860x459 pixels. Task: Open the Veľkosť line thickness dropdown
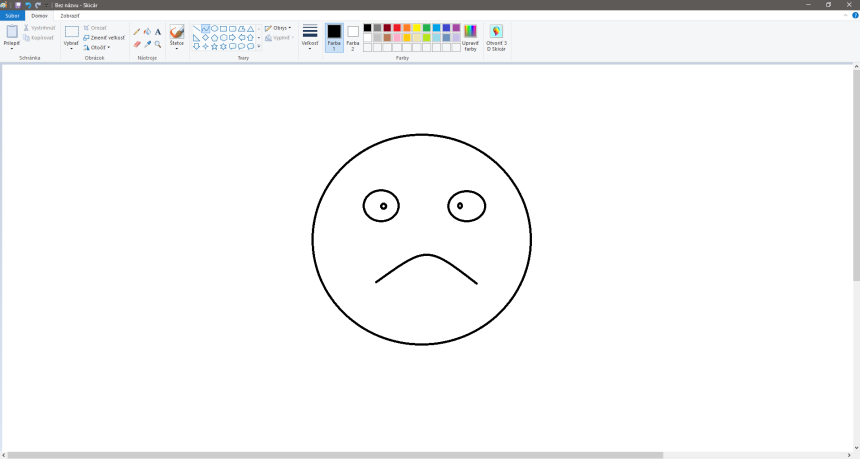coord(310,37)
